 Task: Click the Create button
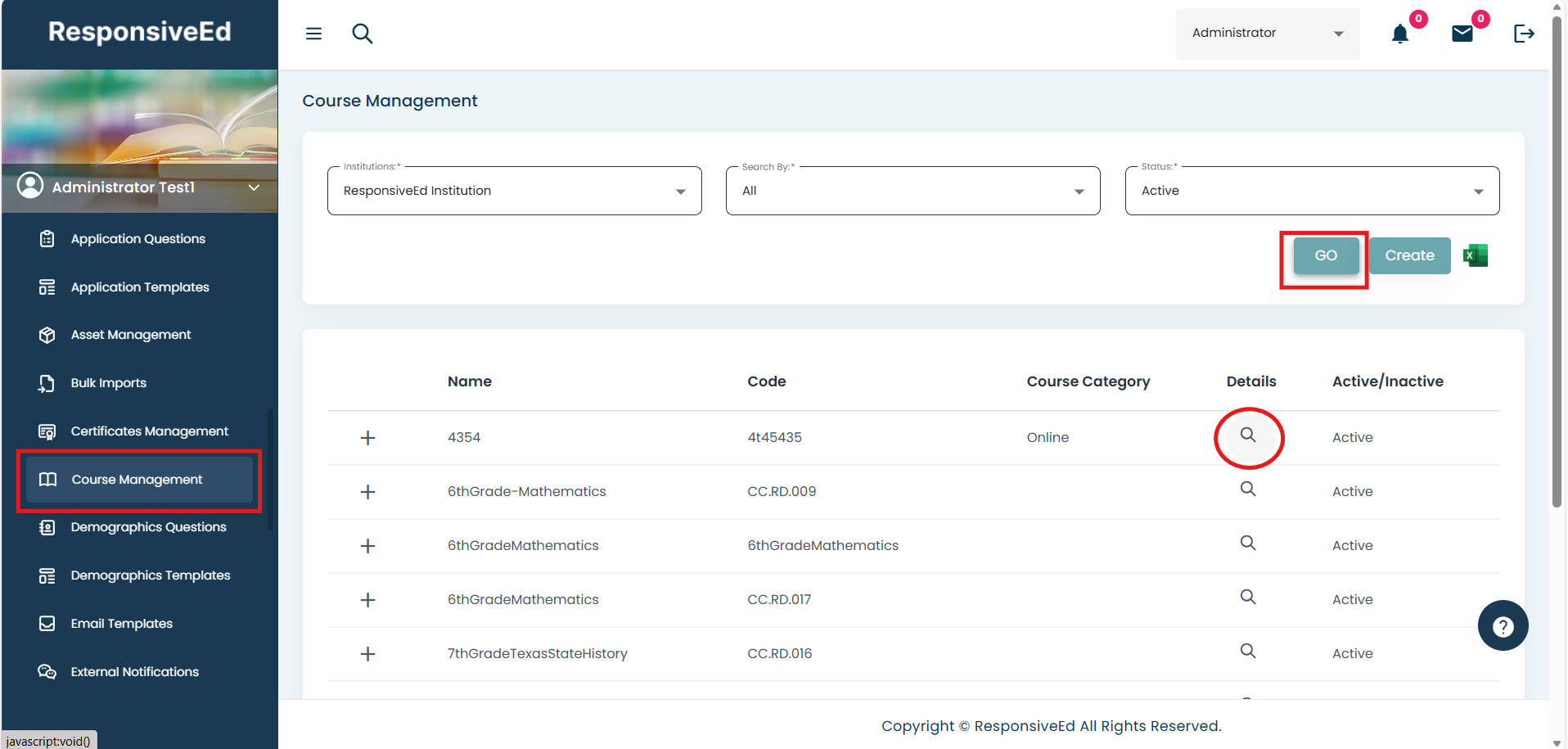(1409, 255)
